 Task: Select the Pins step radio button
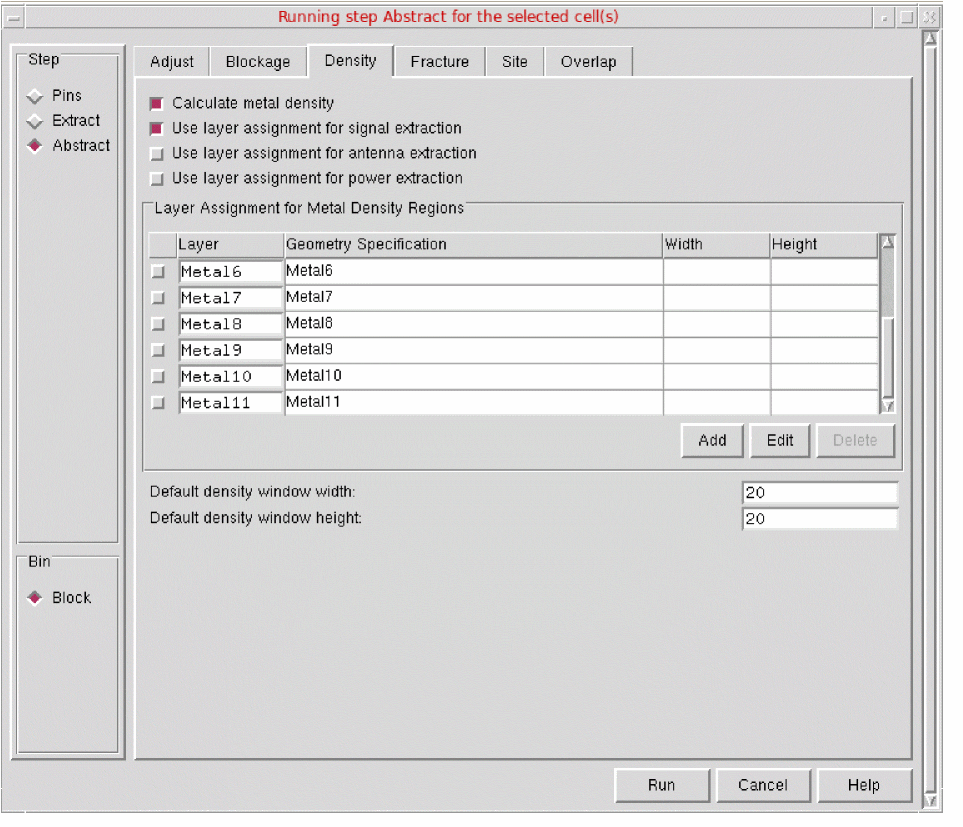coord(35,96)
